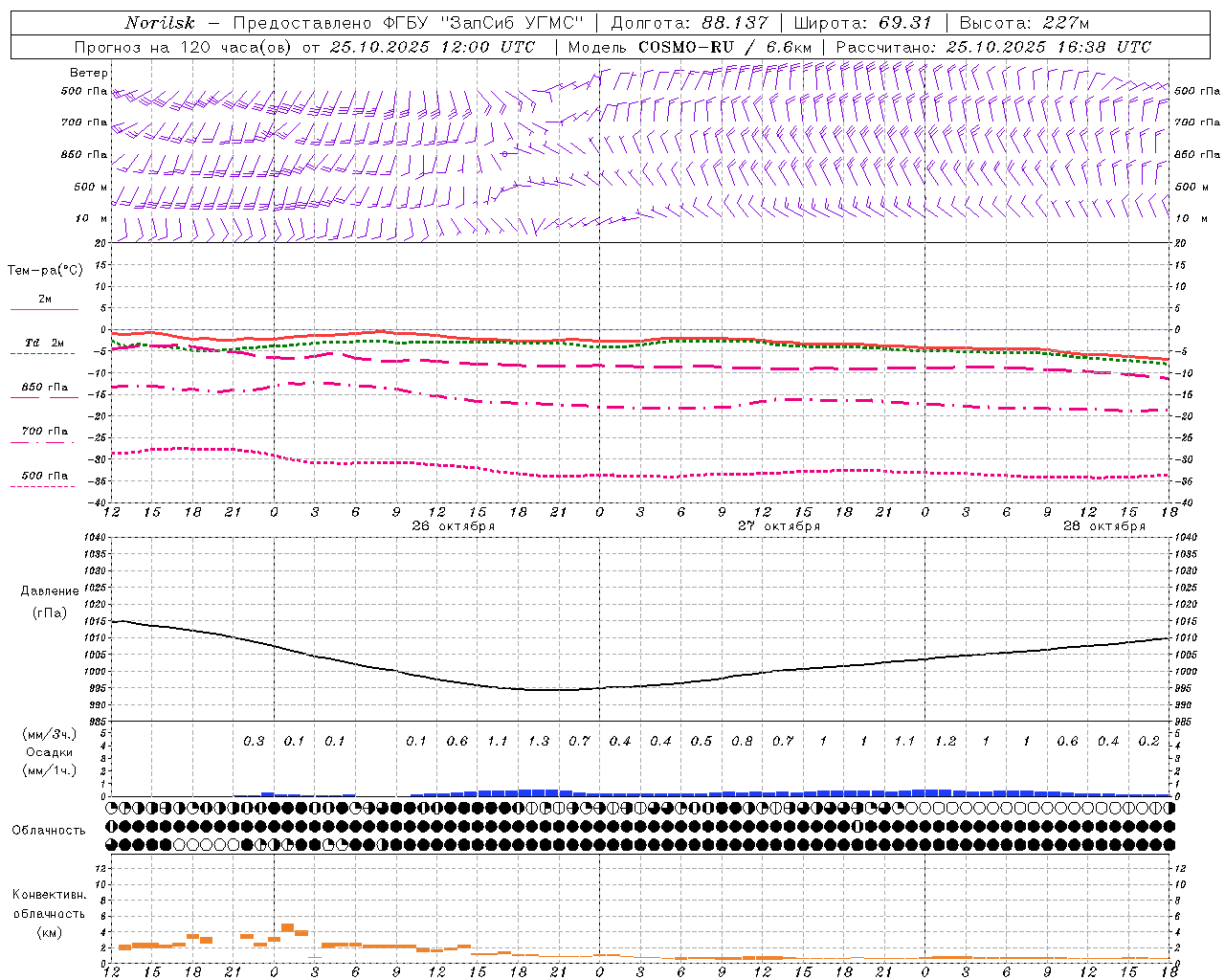Click the (мм/1ч.) precipitation unit label

click(x=50, y=770)
